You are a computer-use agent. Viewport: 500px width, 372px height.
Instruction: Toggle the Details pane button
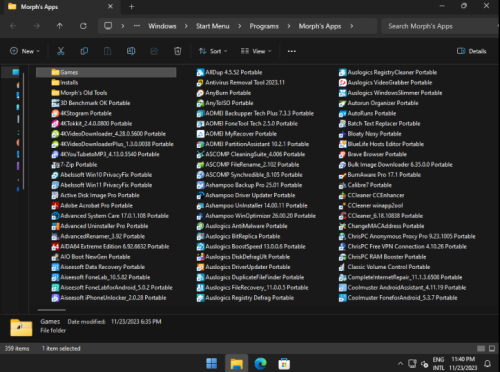click(471, 51)
